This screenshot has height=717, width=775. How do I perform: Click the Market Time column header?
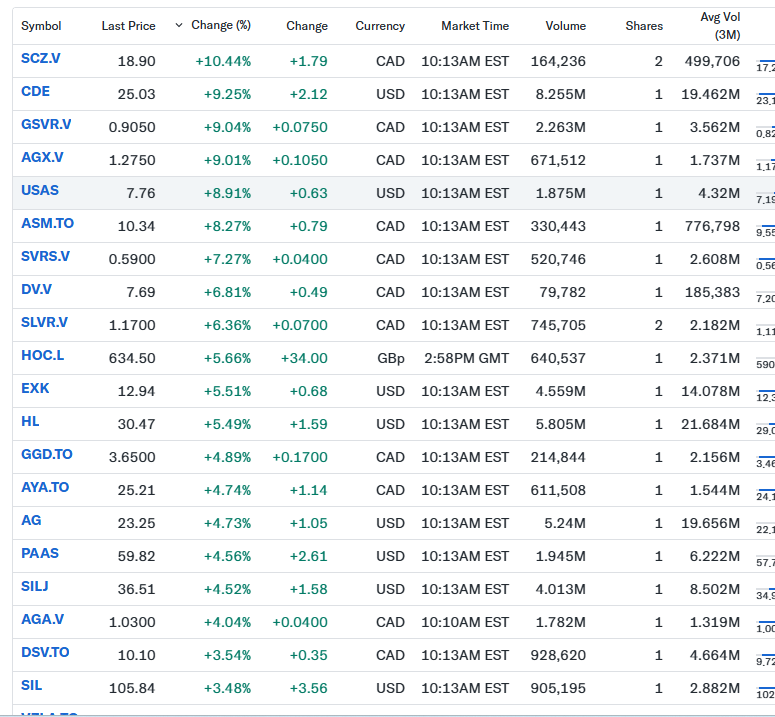[x=475, y=26]
